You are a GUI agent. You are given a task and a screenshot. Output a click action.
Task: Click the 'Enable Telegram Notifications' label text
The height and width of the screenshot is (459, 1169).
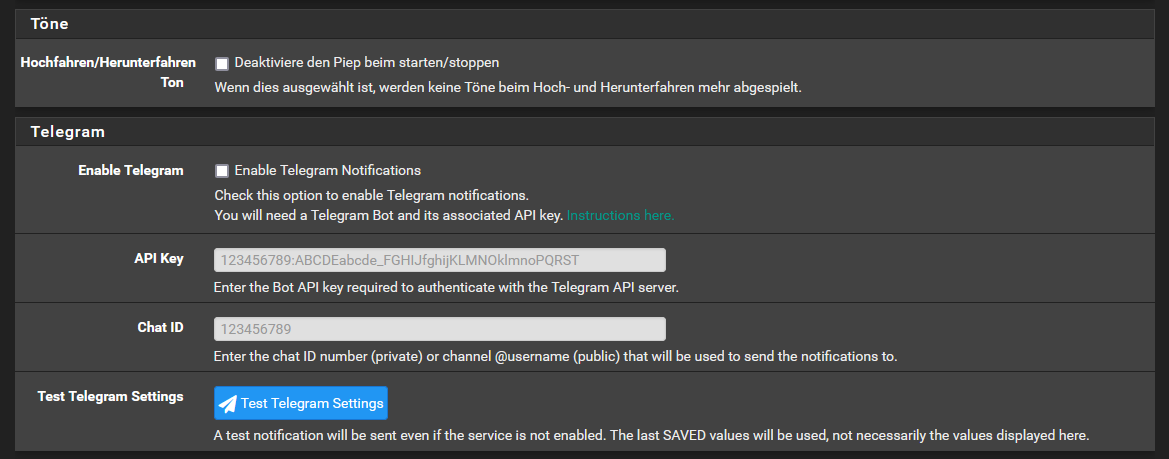pos(327,171)
